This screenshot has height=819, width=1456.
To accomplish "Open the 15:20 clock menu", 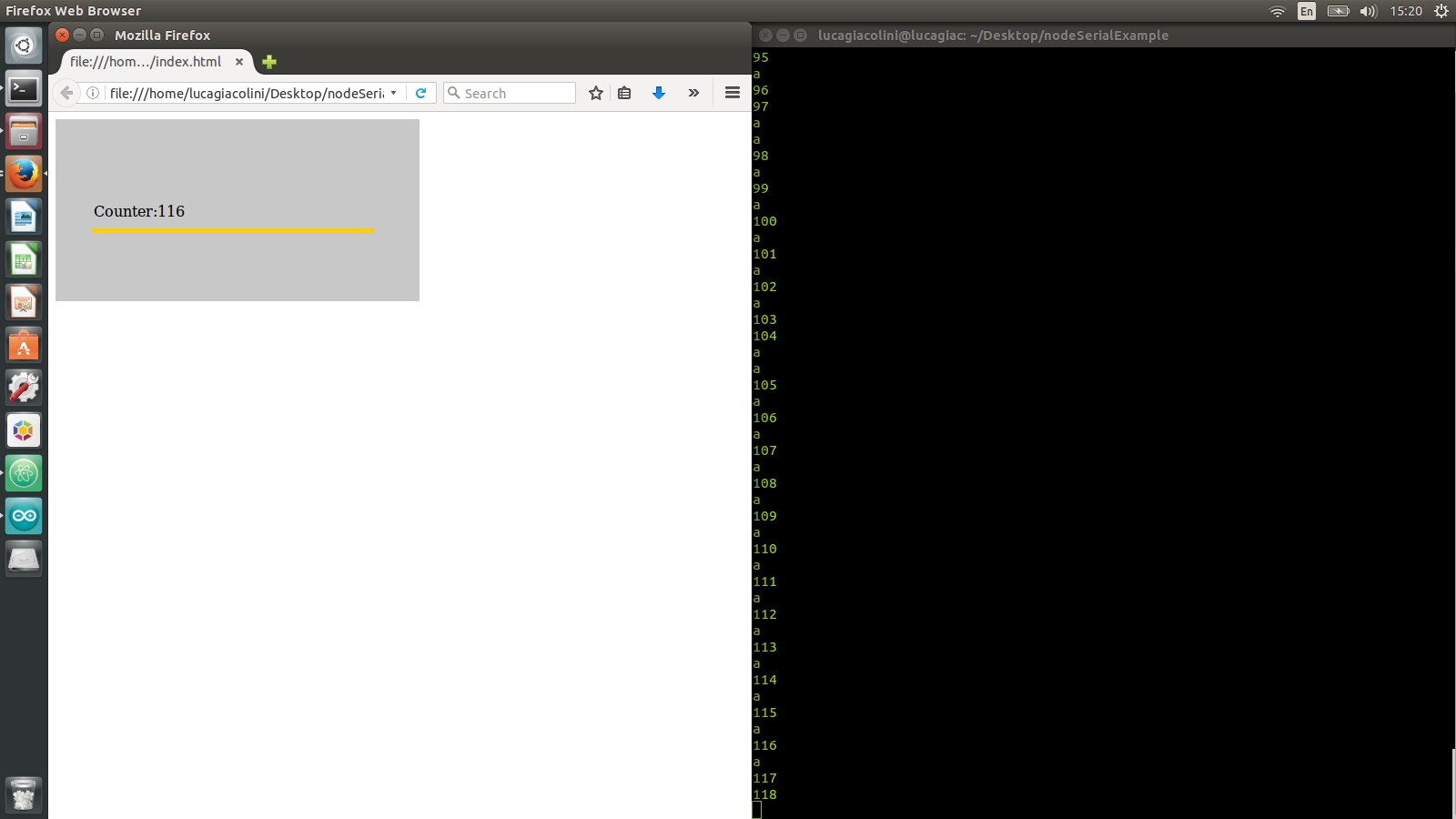I will [1406, 11].
